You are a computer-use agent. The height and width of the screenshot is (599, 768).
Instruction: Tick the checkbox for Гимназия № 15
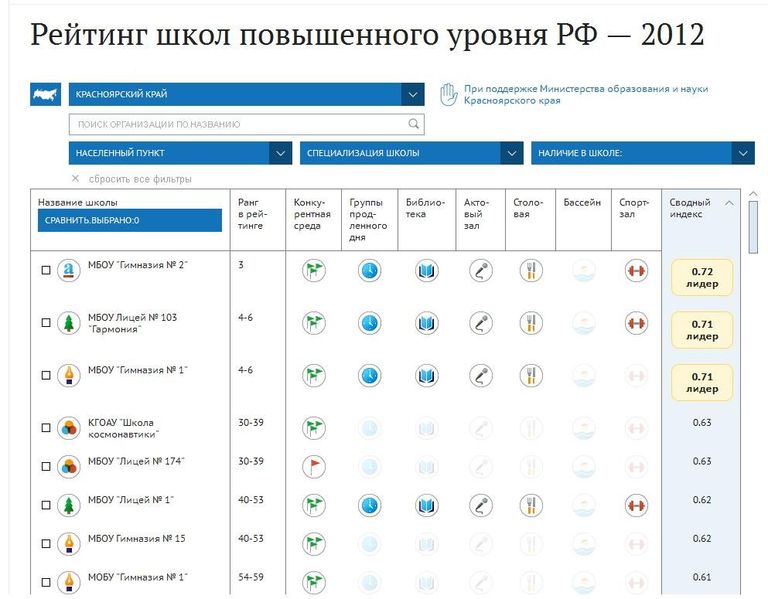[x=46, y=544]
